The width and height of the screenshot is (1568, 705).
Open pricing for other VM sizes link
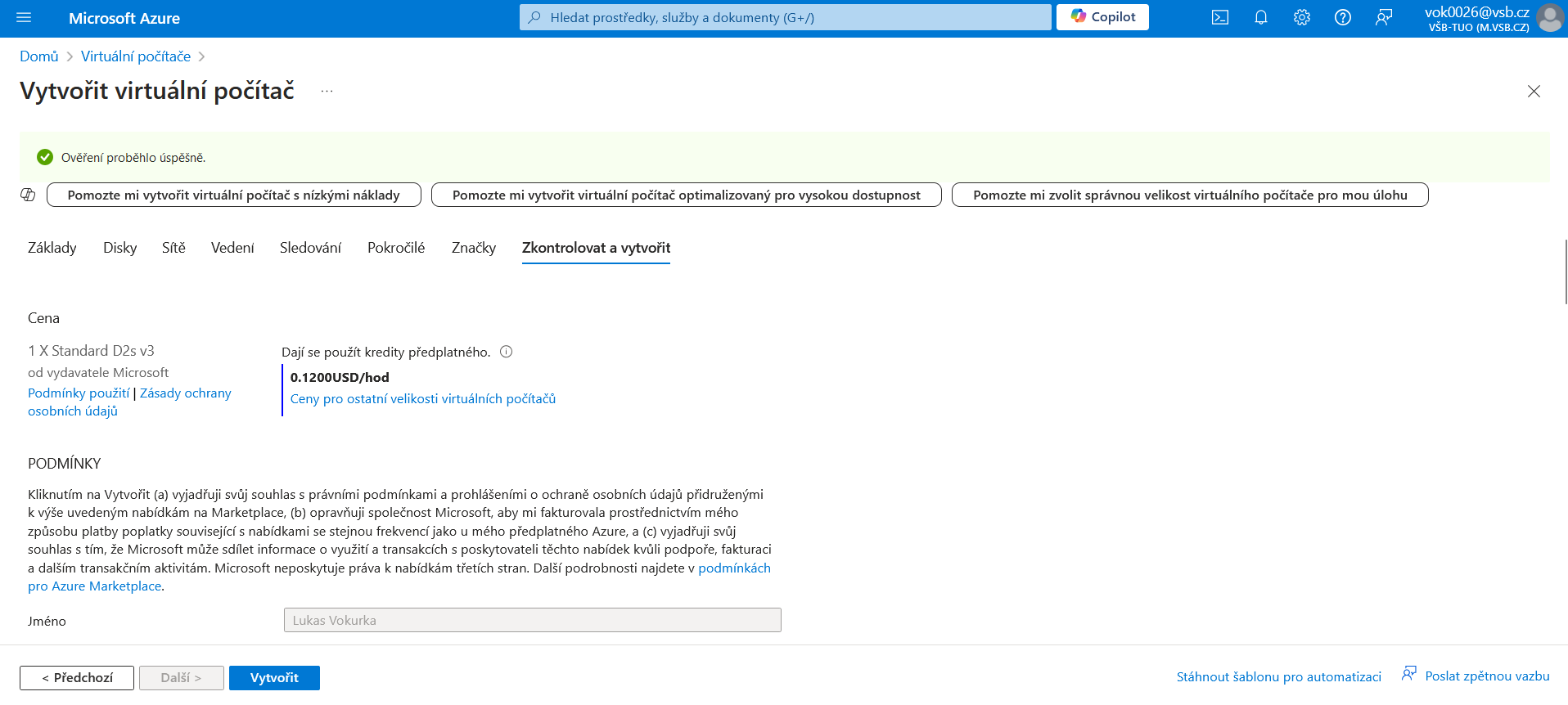click(x=423, y=399)
